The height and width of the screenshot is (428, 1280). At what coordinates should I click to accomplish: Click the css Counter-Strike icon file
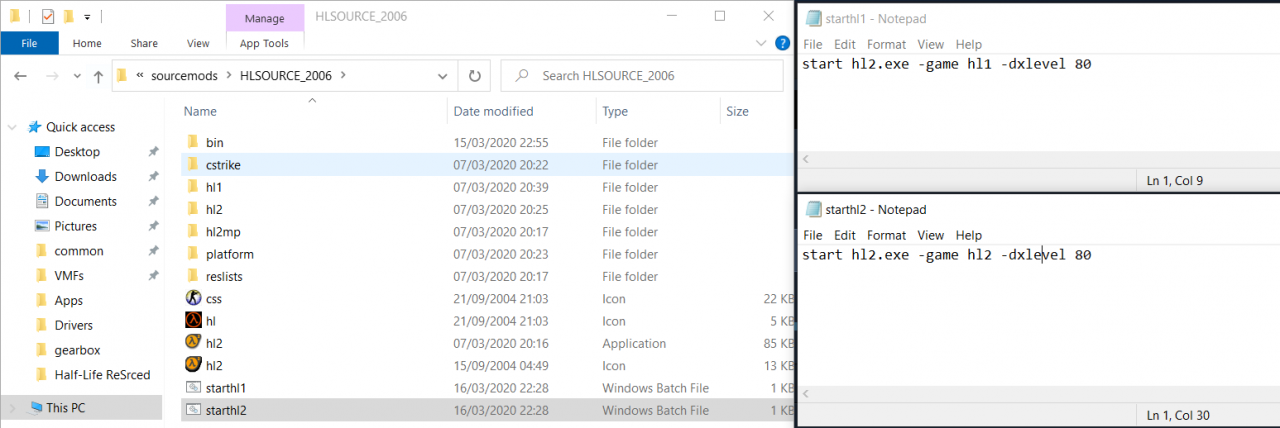194,298
